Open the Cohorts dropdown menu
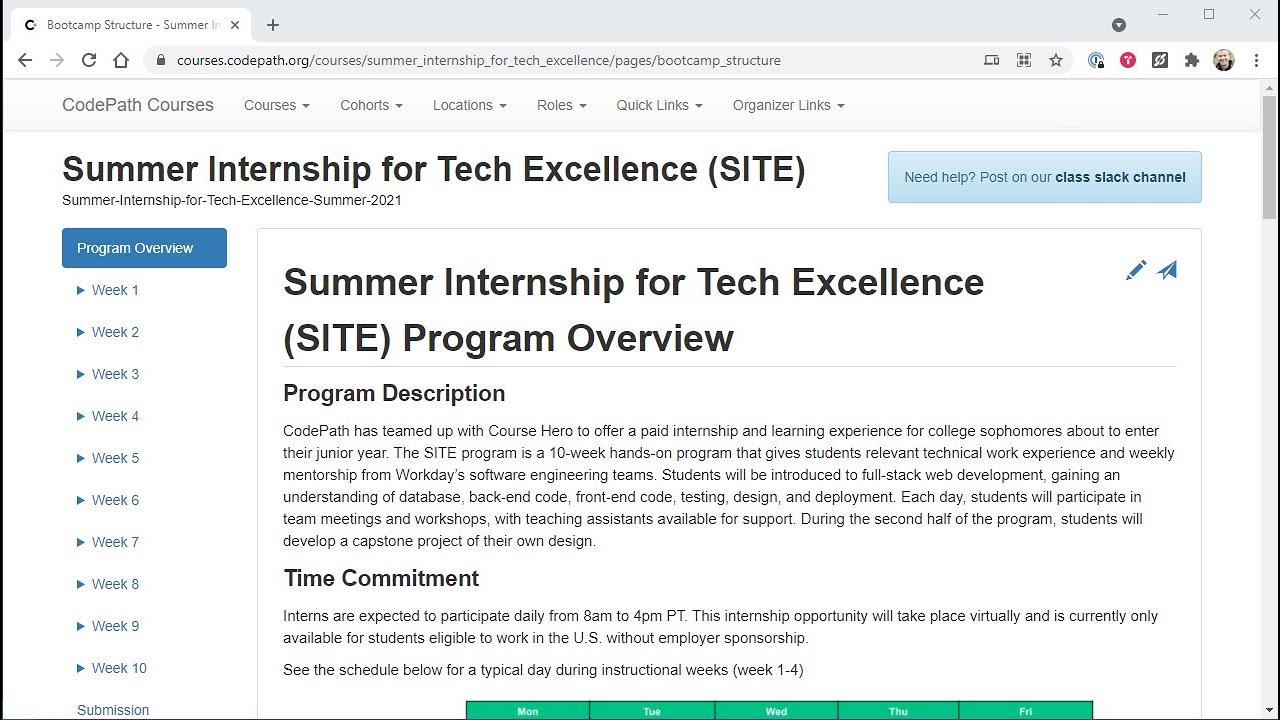This screenshot has height=720, width=1280. [x=371, y=105]
